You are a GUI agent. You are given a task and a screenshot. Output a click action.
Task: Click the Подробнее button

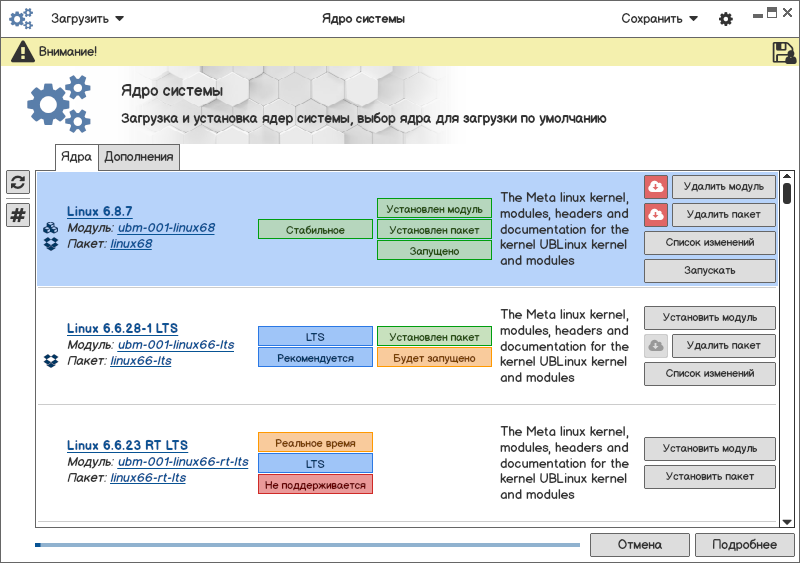coord(744,545)
